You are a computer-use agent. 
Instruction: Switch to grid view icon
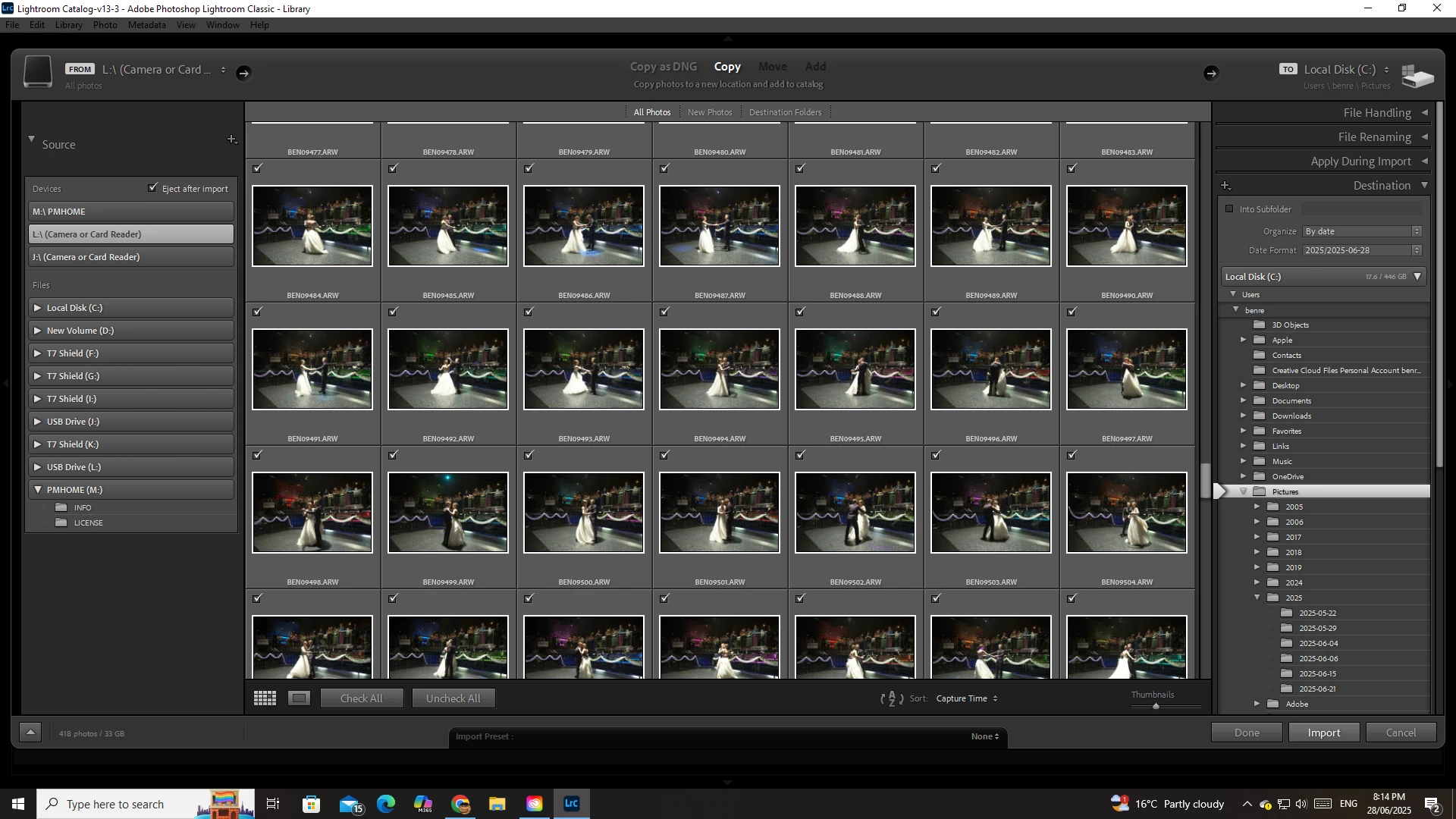[265, 698]
